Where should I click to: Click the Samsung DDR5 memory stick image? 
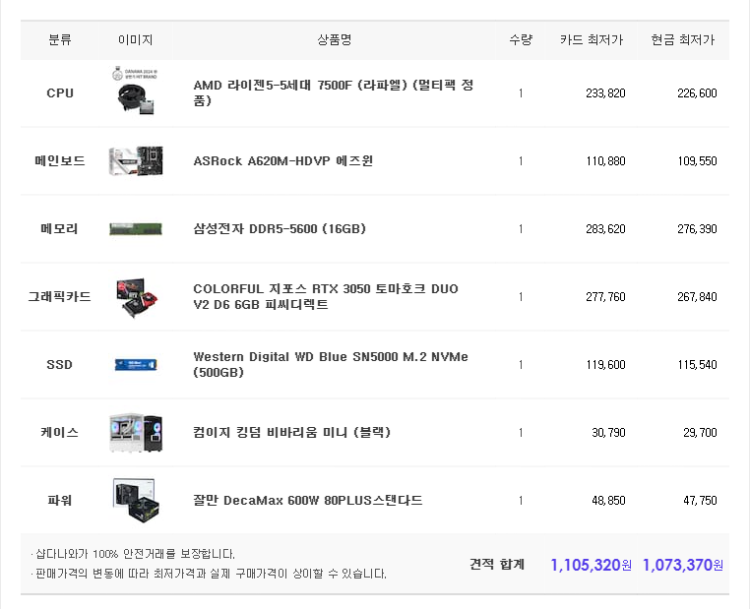click(x=135, y=229)
